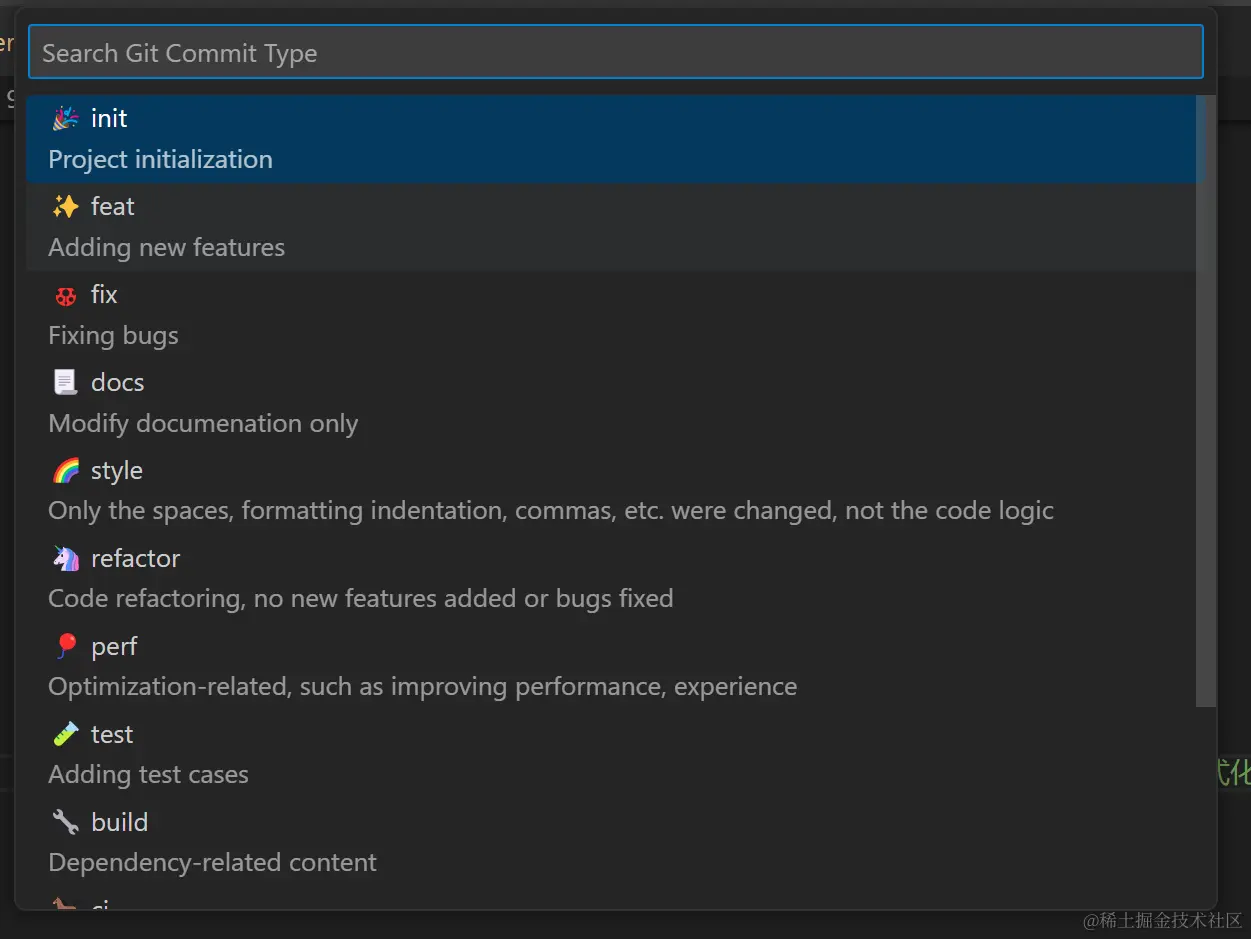Choose the 'Adding test cases' description
This screenshot has width=1251, height=939.
point(149,775)
